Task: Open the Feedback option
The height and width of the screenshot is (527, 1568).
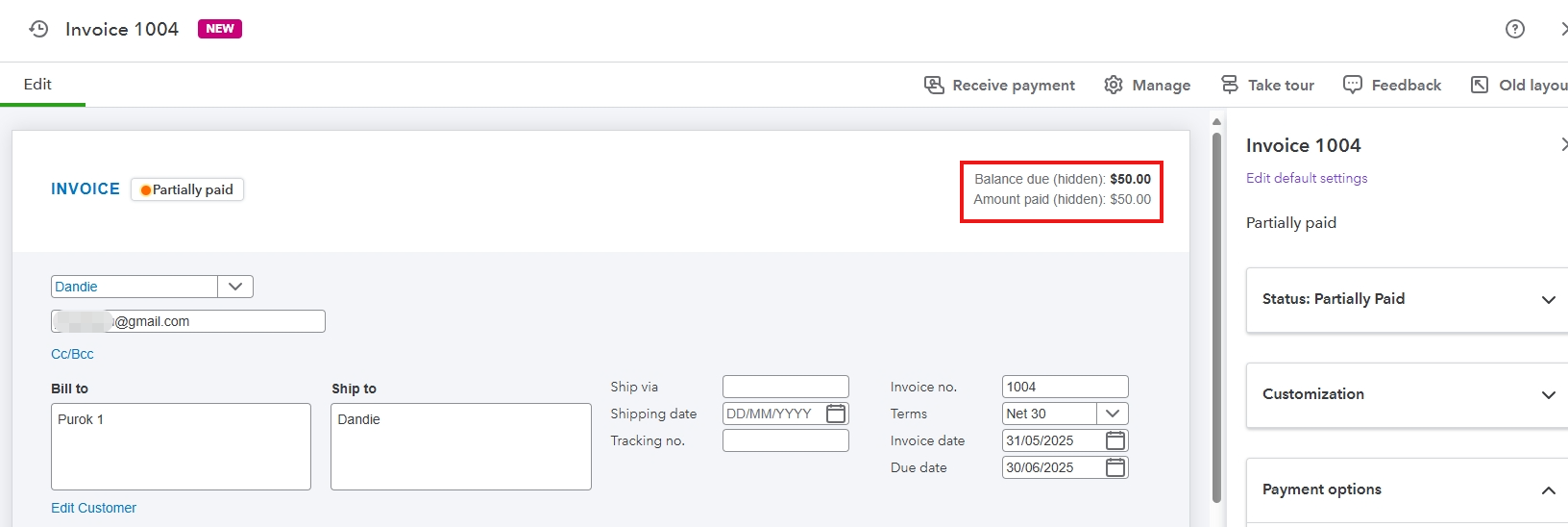Action: pyautogui.click(x=1392, y=85)
